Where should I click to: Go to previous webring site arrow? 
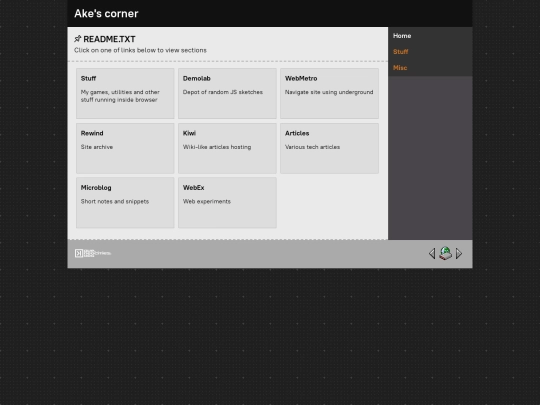(432, 254)
